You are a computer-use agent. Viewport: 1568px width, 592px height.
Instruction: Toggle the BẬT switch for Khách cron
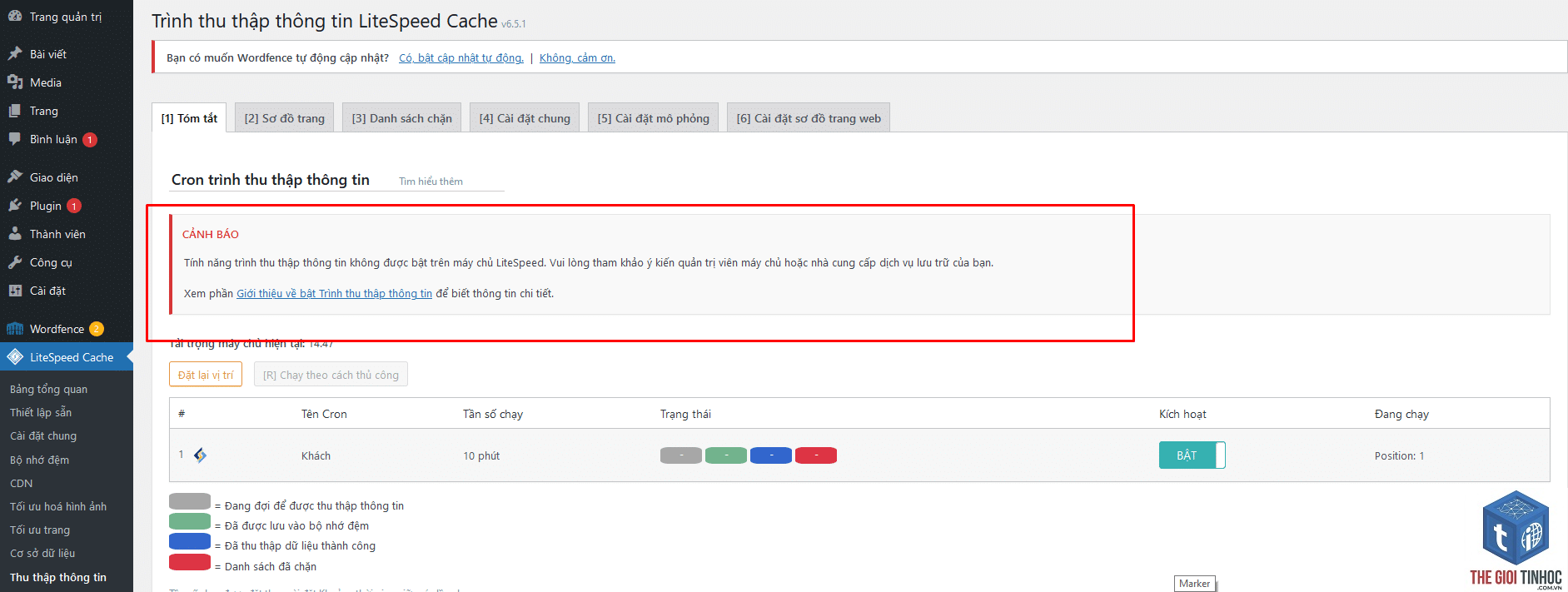pyautogui.click(x=1192, y=455)
